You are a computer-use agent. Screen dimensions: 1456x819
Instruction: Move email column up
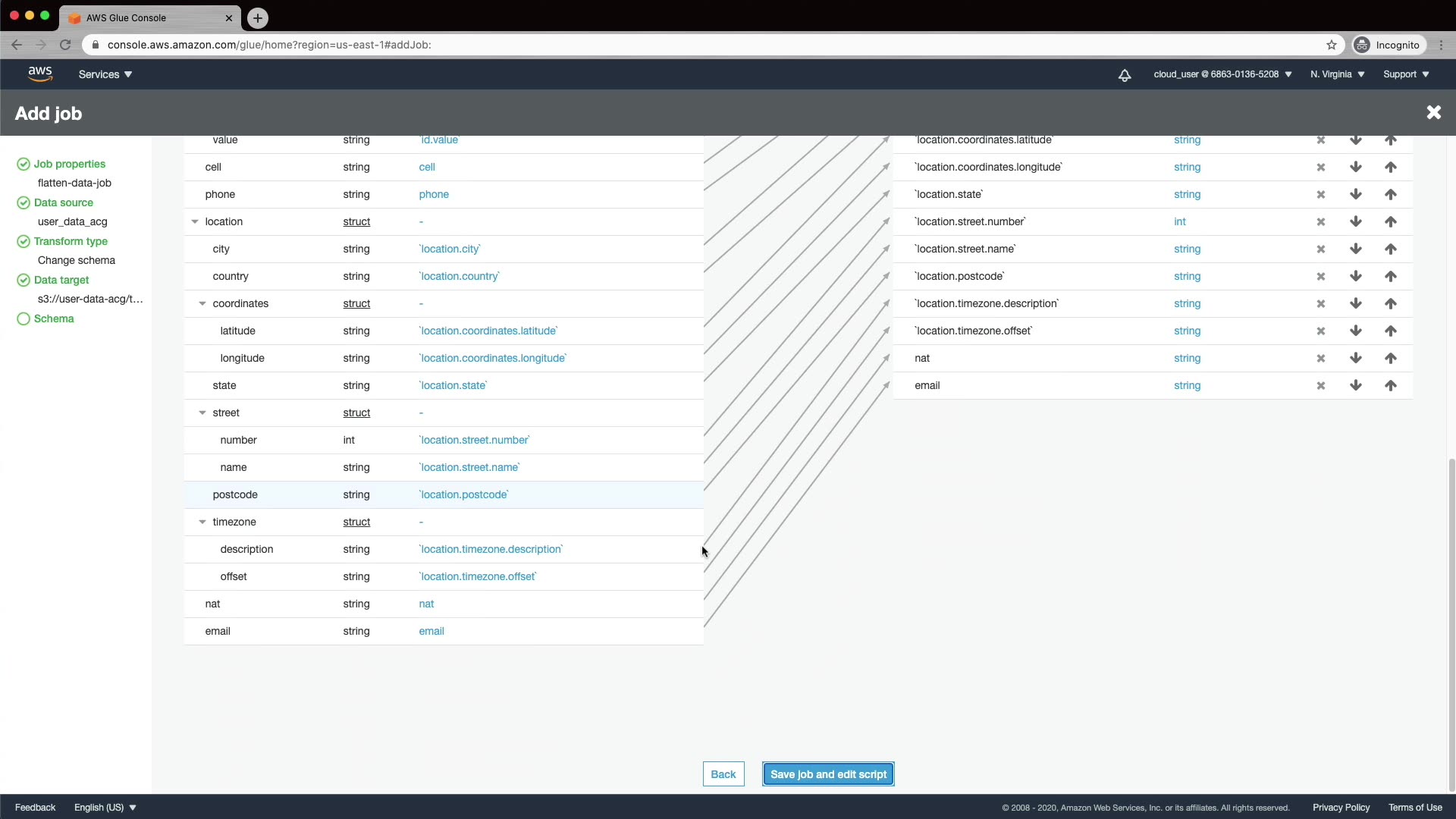tap(1390, 385)
